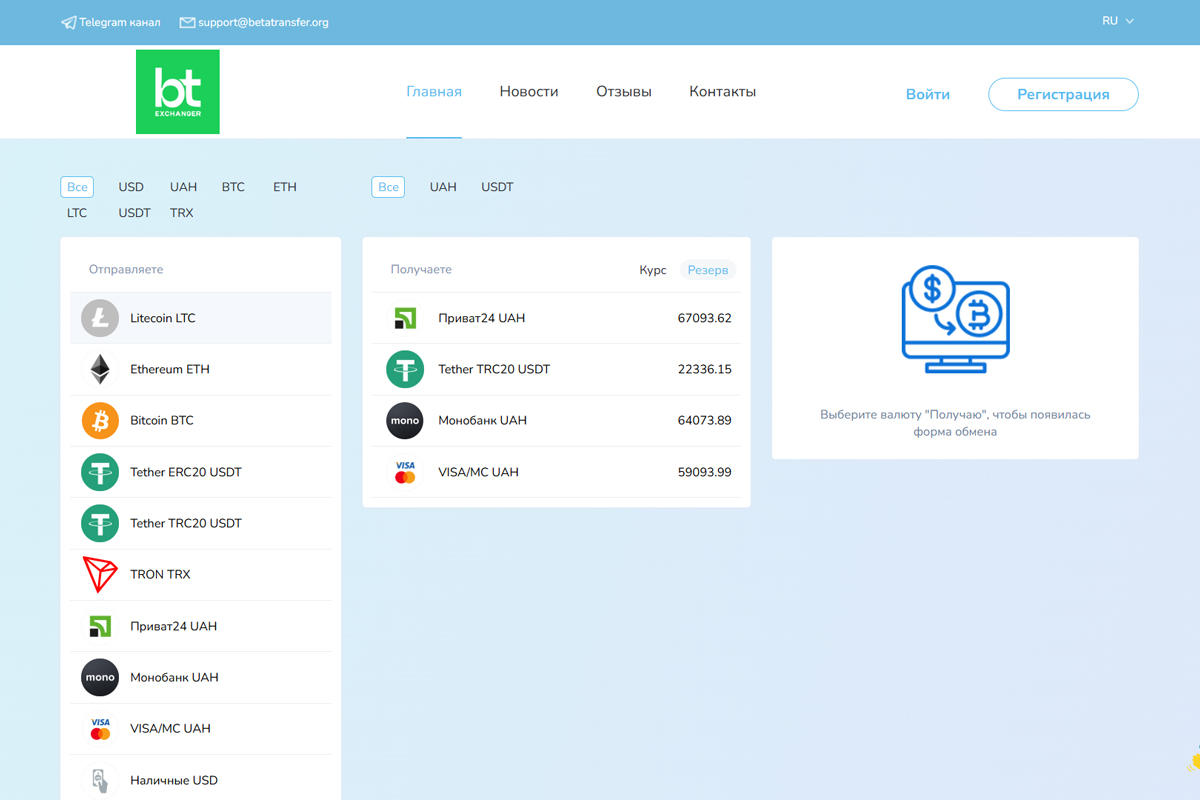Choose the red TRON TRX icon
This screenshot has width=1200, height=800.
pos(100,575)
